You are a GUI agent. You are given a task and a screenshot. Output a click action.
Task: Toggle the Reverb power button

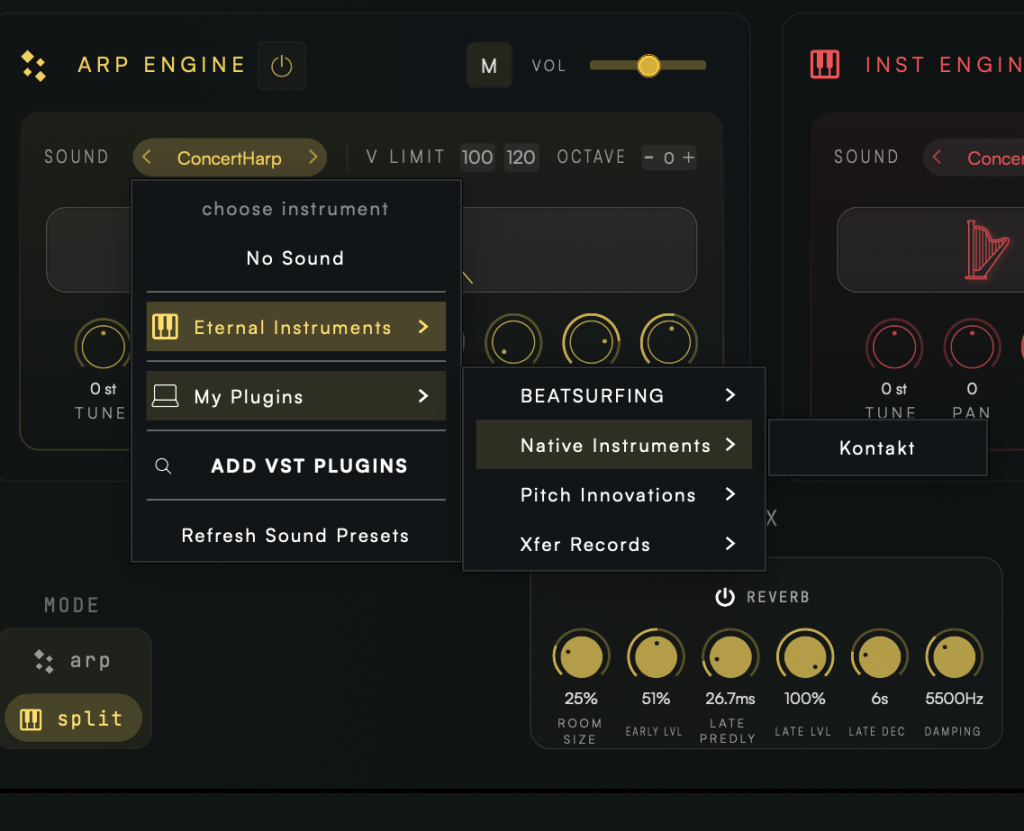(725, 597)
